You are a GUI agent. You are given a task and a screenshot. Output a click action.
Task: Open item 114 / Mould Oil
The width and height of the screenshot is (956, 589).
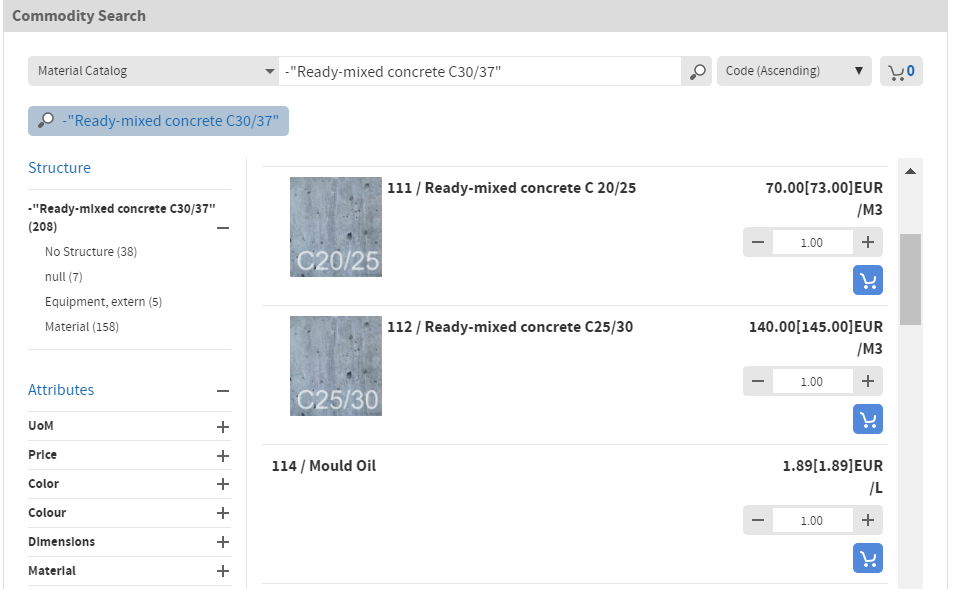(x=324, y=466)
